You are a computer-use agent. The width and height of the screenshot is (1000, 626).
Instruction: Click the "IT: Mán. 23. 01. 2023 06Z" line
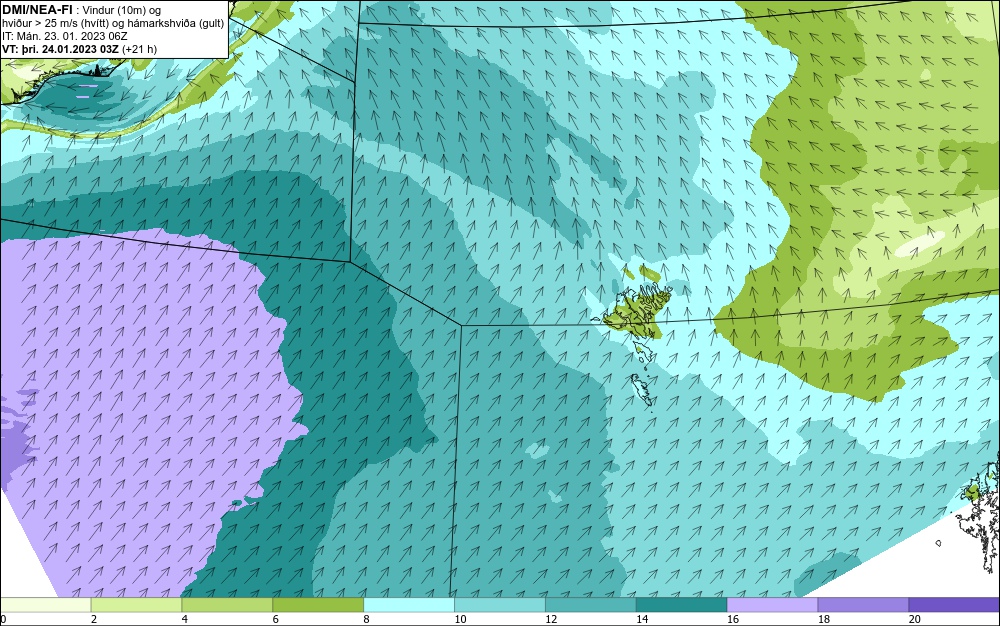pos(64,36)
